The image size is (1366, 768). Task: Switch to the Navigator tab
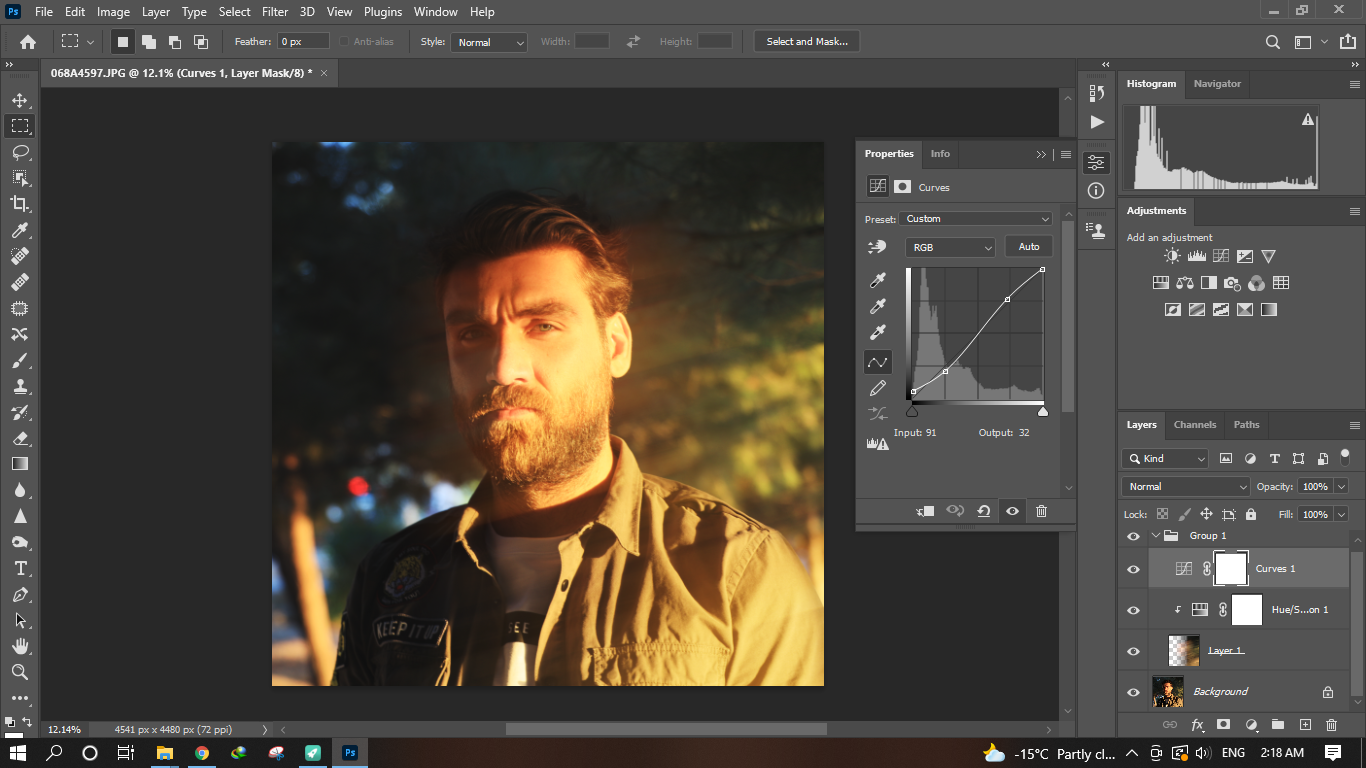point(1217,84)
